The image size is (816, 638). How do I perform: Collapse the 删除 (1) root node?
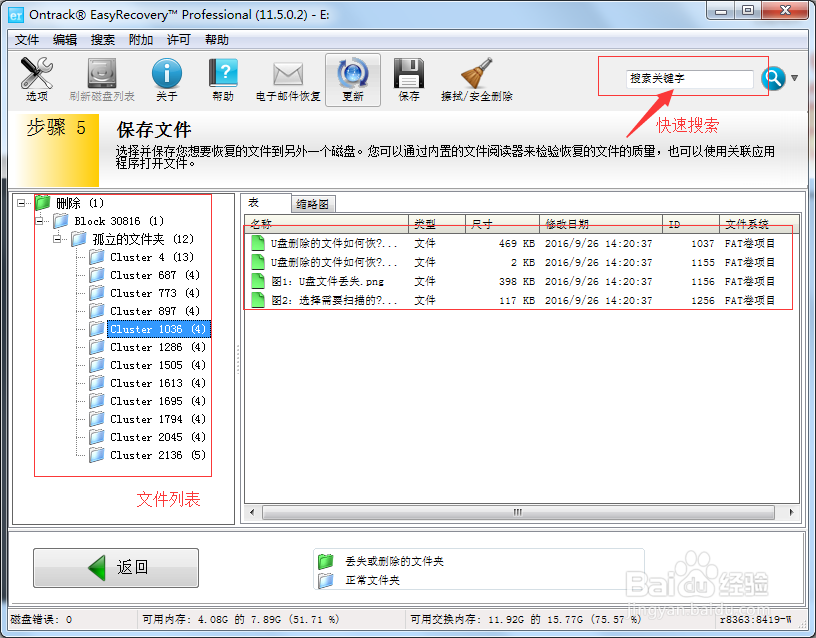pyautogui.click(x=21, y=202)
